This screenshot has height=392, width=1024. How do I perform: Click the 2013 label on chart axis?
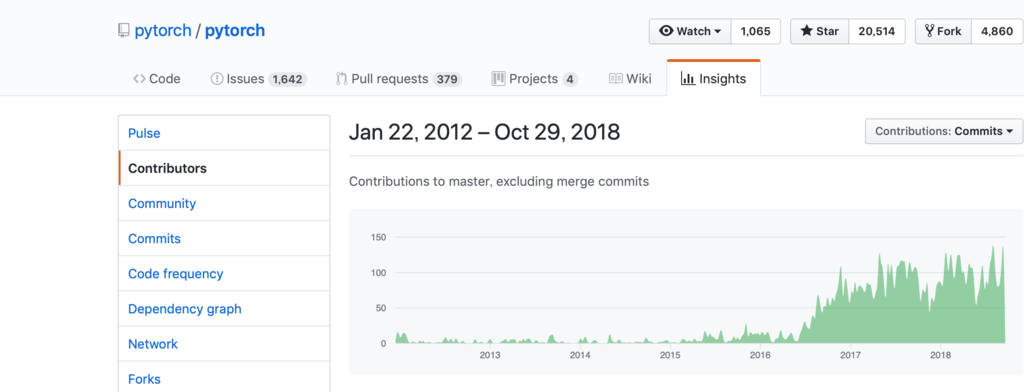(x=490, y=355)
